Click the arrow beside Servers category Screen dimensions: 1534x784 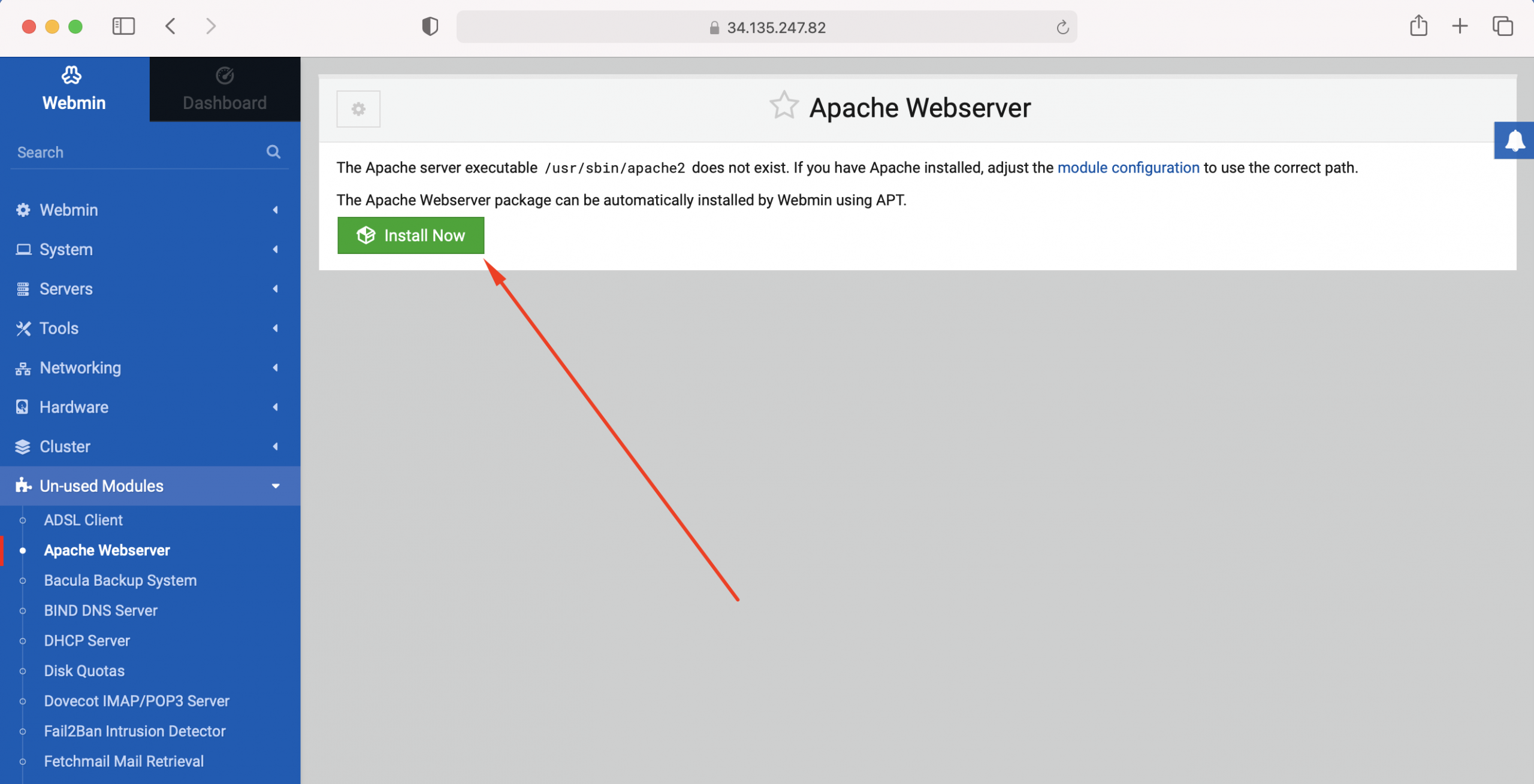point(276,289)
